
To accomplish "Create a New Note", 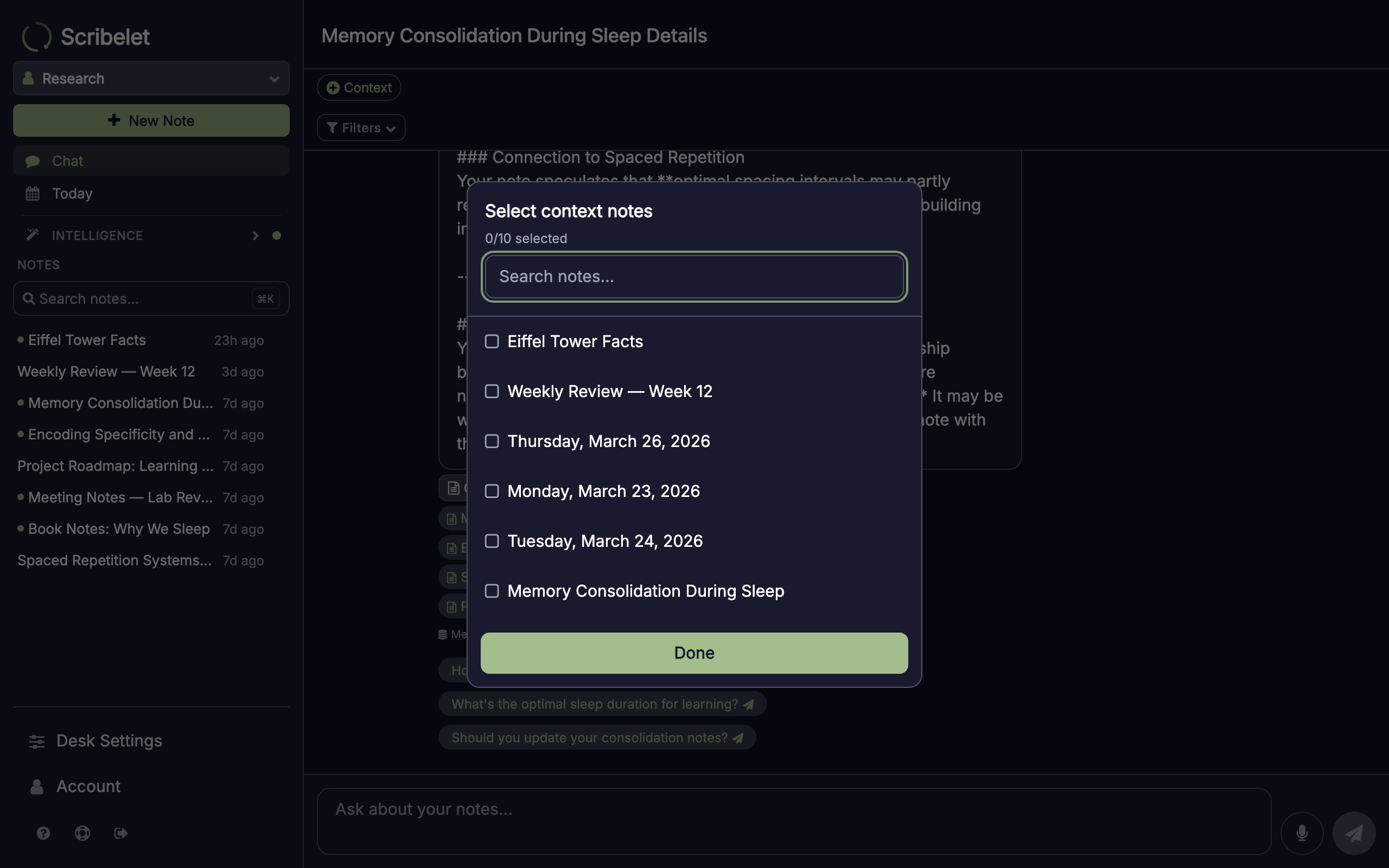I will (151, 120).
